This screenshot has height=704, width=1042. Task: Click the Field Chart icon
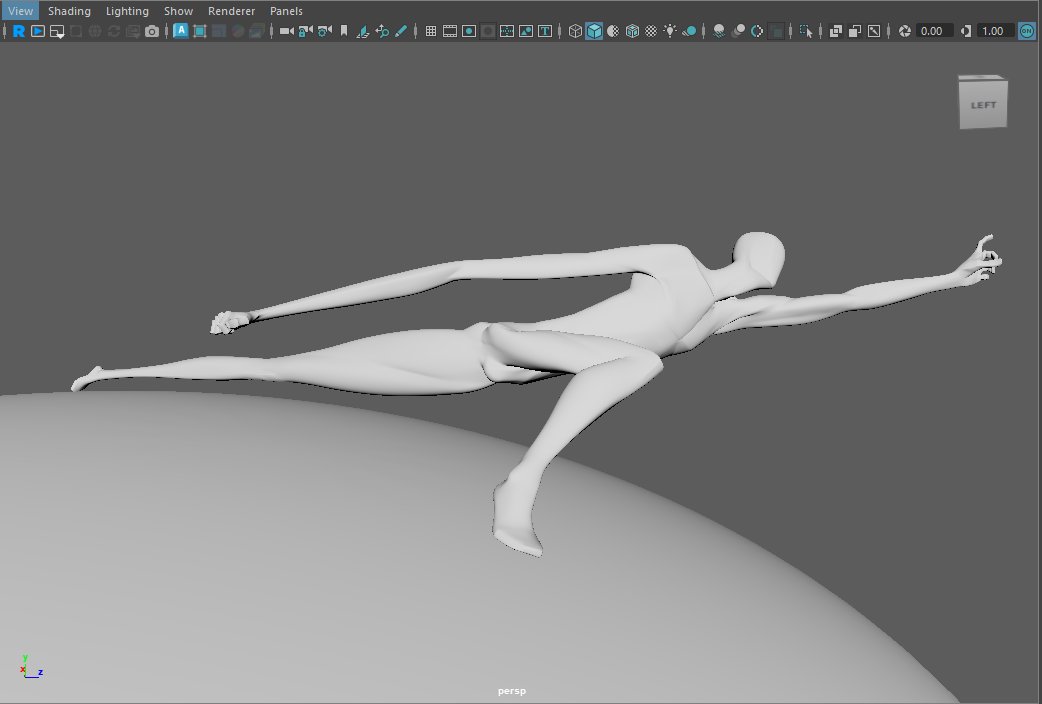[x=507, y=31]
